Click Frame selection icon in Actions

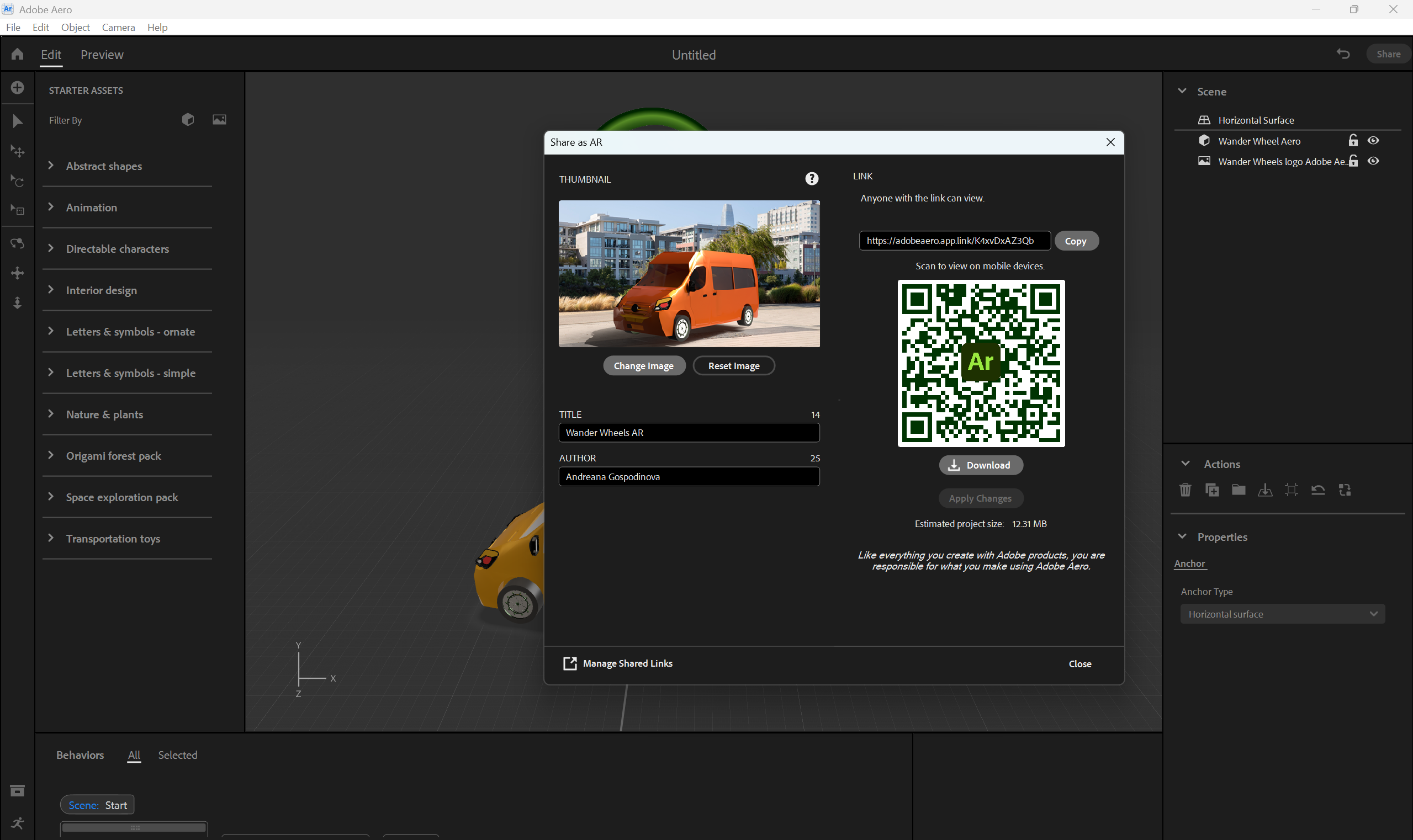coord(1292,490)
